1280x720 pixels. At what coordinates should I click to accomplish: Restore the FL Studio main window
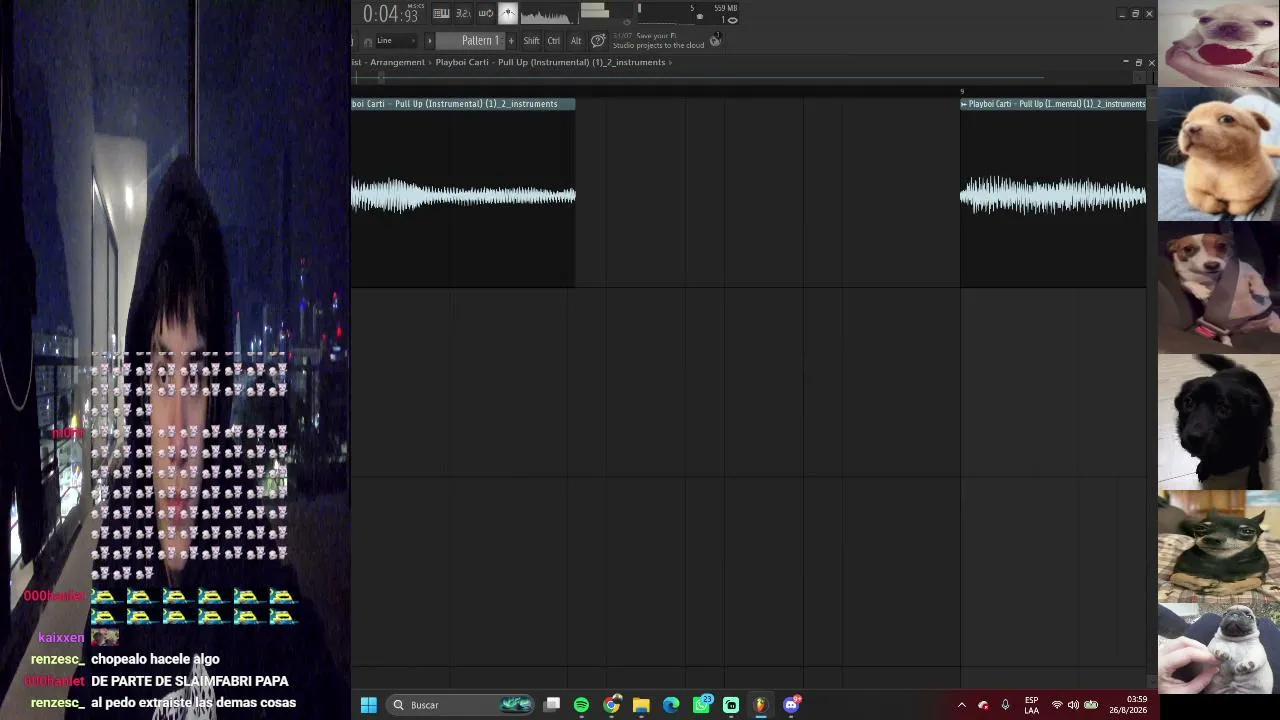(x=1135, y=14)
